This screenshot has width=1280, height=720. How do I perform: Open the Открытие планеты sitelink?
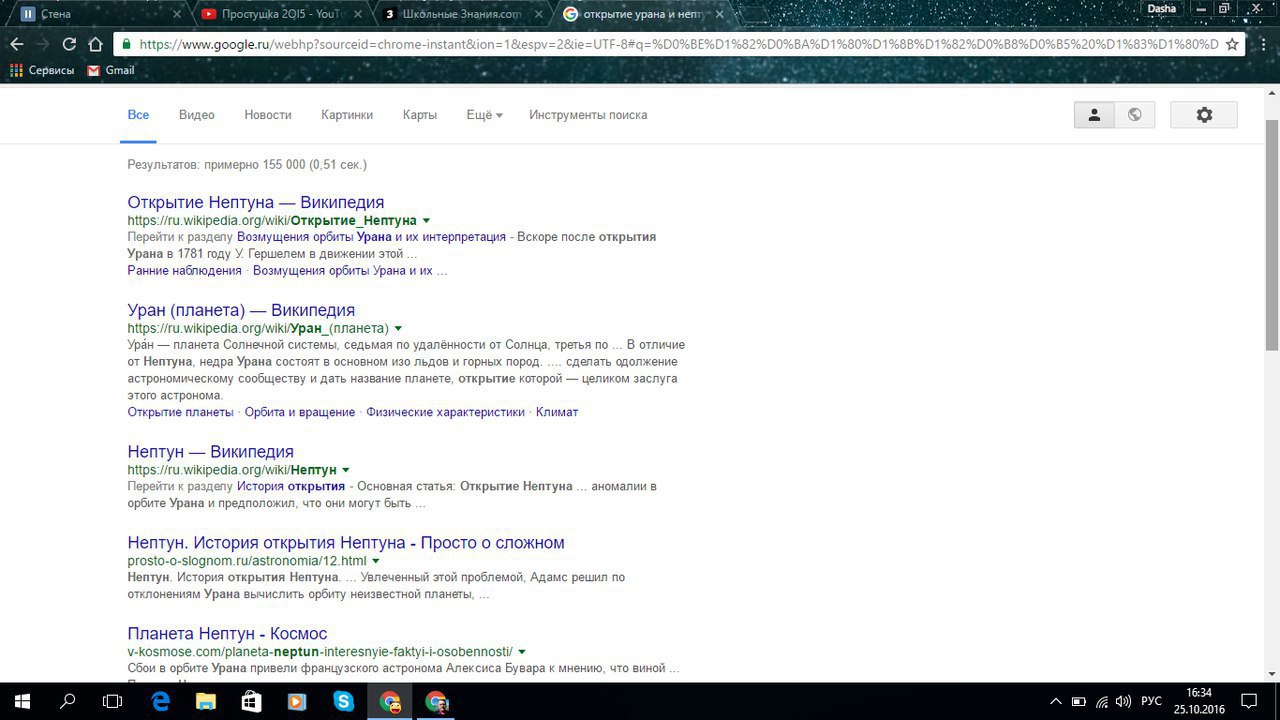coord(180,412)
